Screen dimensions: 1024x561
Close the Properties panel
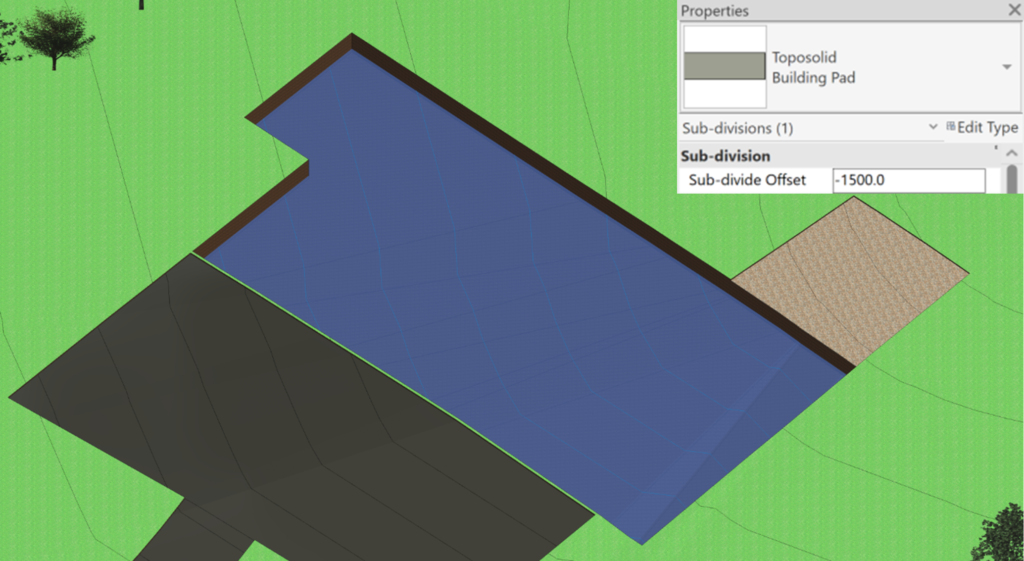click(1012, 10)
